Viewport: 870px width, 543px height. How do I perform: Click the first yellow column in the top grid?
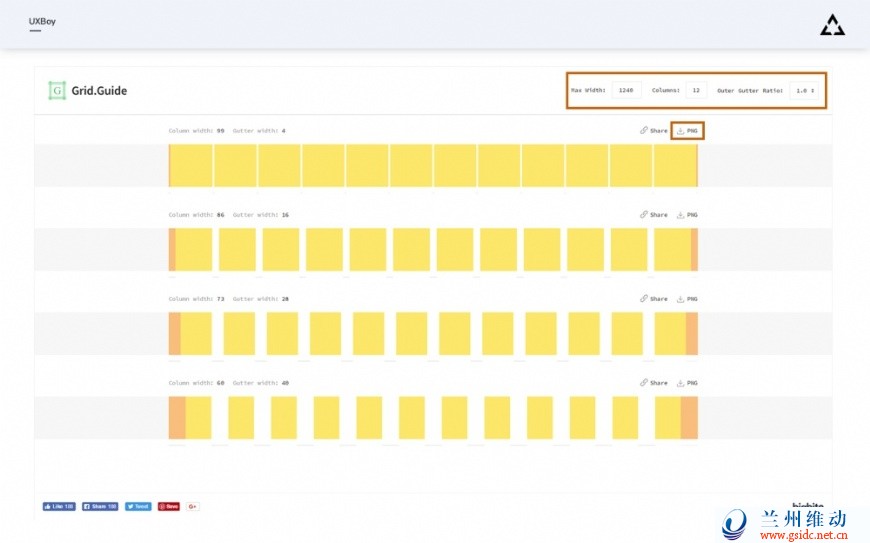click(x=191, y=165)
